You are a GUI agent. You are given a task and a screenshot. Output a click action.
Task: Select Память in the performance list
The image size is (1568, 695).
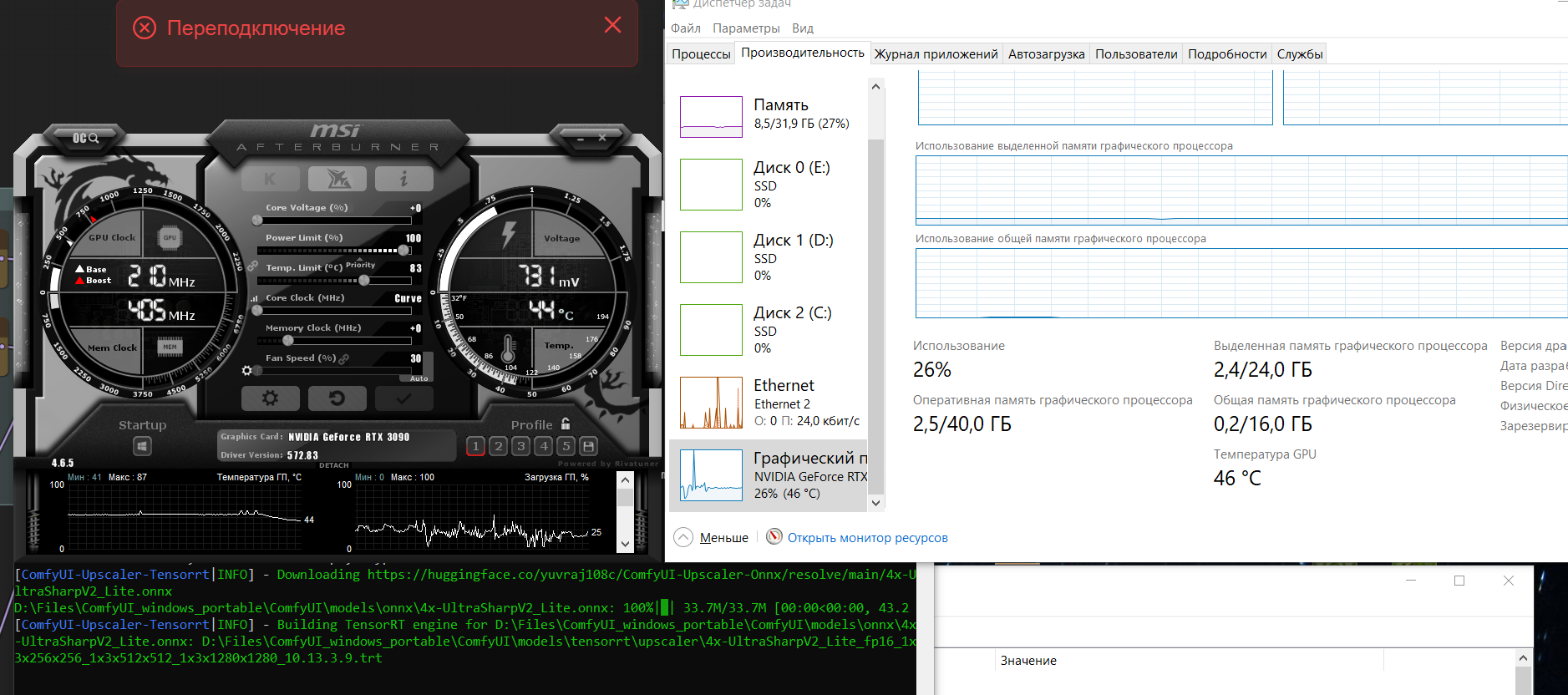coord(769,116)
